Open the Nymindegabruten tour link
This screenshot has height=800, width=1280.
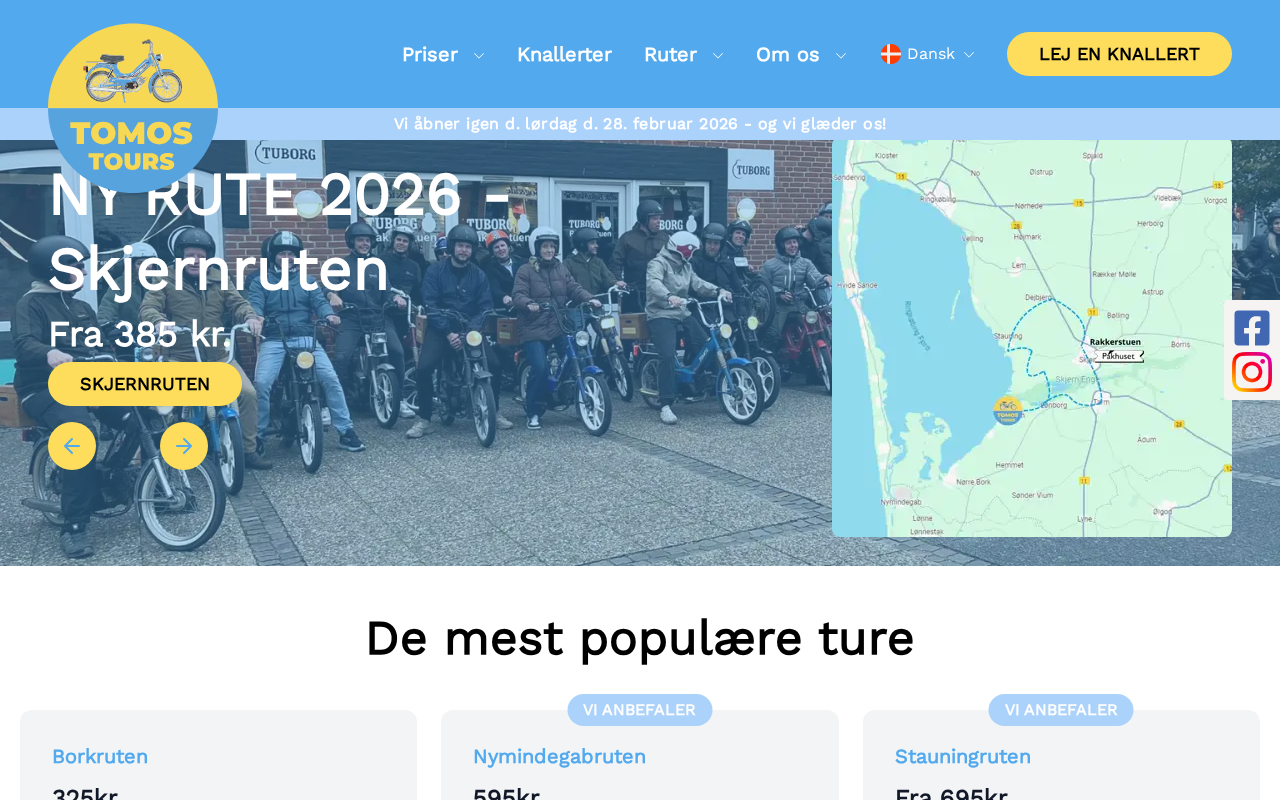pyautogui.click(x=559, y=757)
